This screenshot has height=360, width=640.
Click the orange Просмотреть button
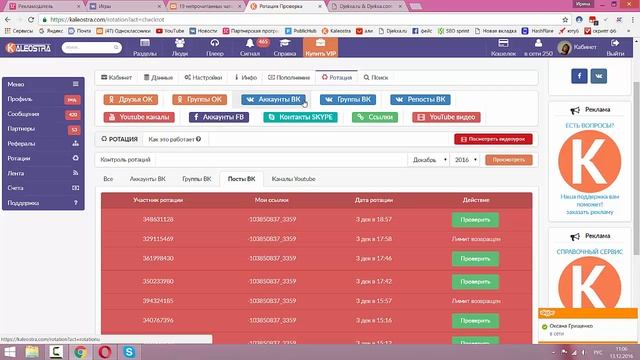pos(509,160)
